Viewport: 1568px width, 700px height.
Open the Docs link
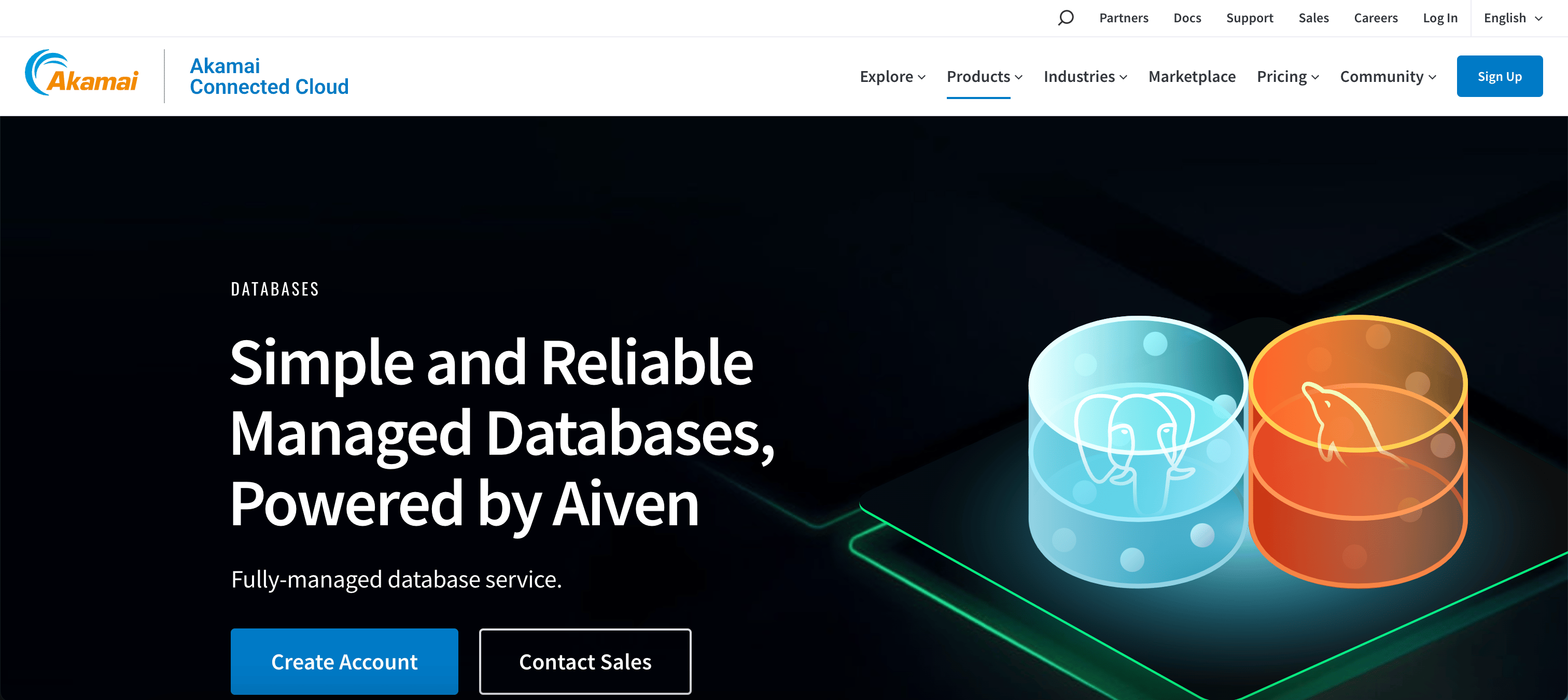tap(1187, 18)
